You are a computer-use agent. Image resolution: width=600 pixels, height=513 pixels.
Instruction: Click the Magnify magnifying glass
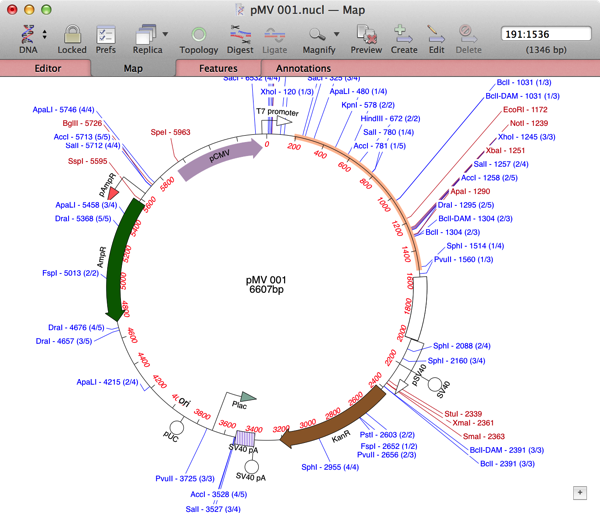tap(318, 34)
